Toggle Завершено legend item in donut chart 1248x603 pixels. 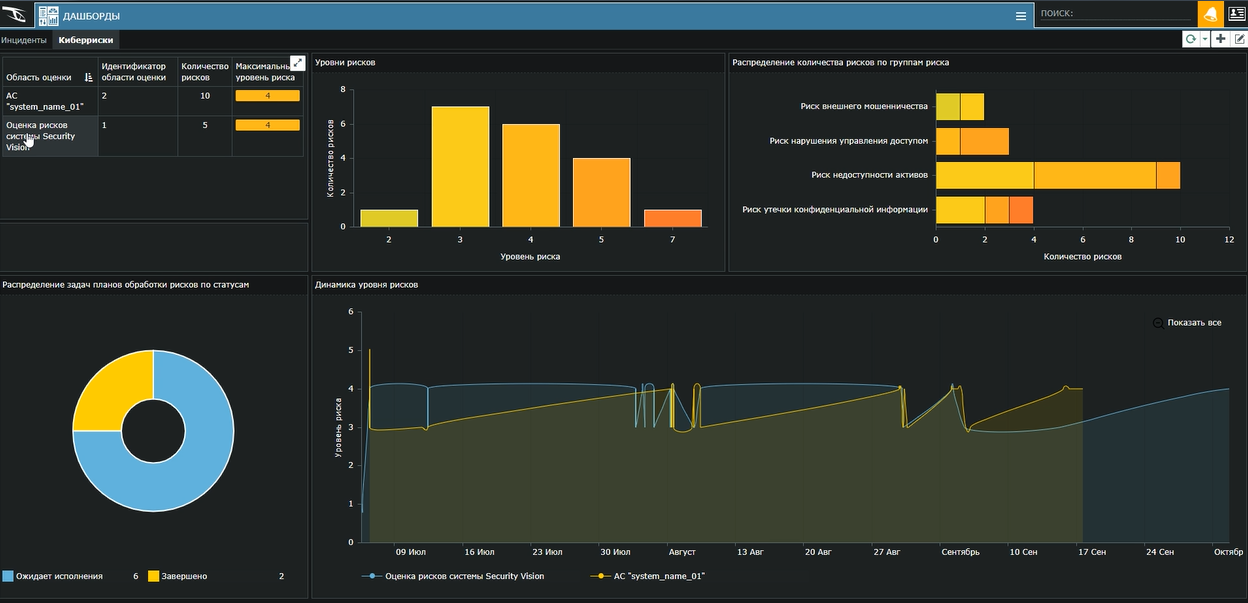[x=183, y=577]
